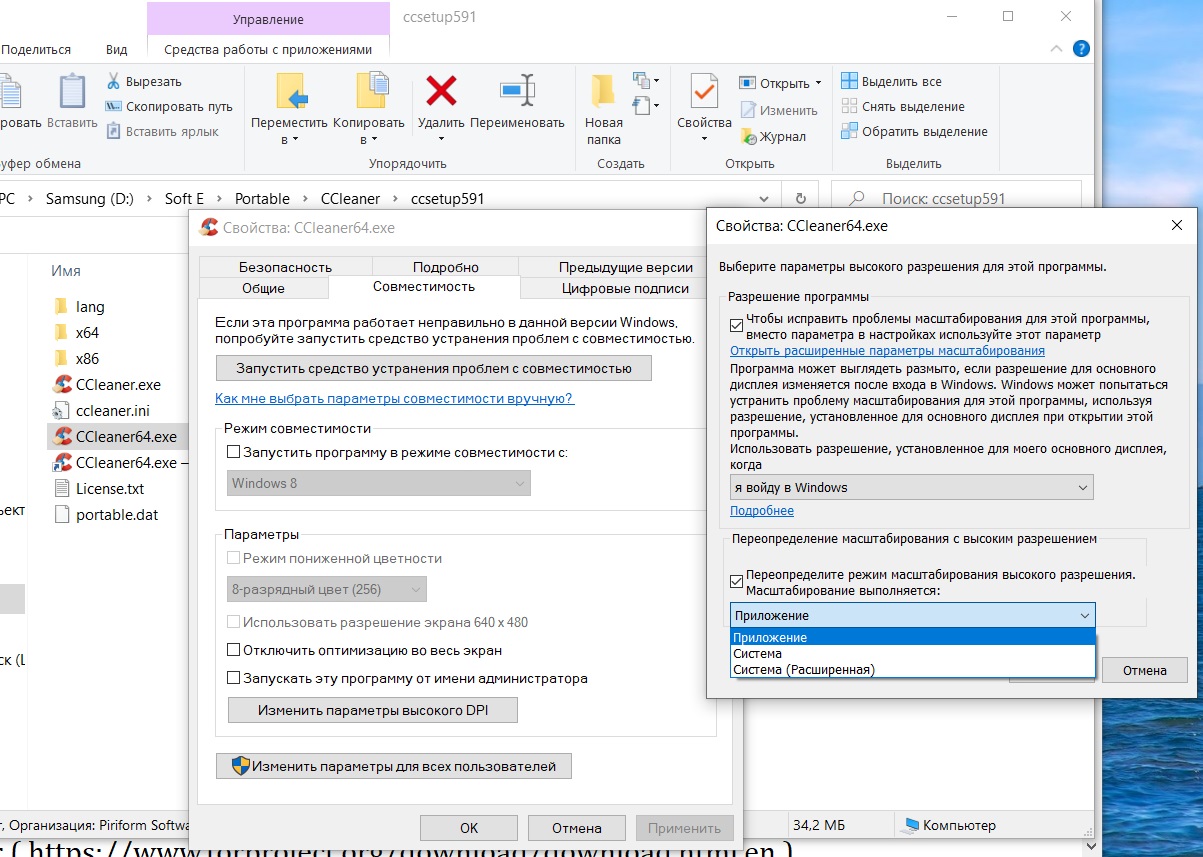Open the advanced scaling settings link
This screenshot has width=1203, height=857.
[x=887, y=351]
